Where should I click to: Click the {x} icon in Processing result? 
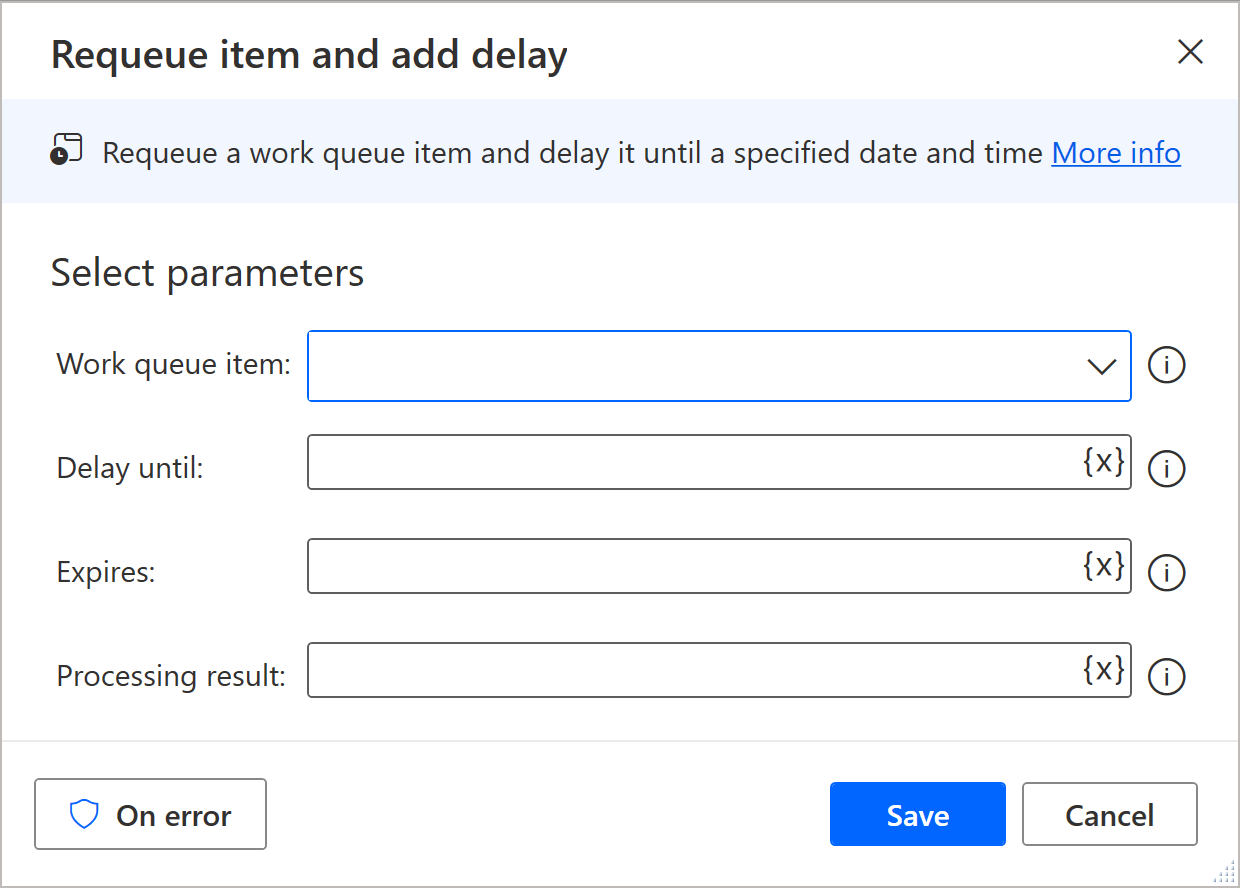coord(1104,669)
